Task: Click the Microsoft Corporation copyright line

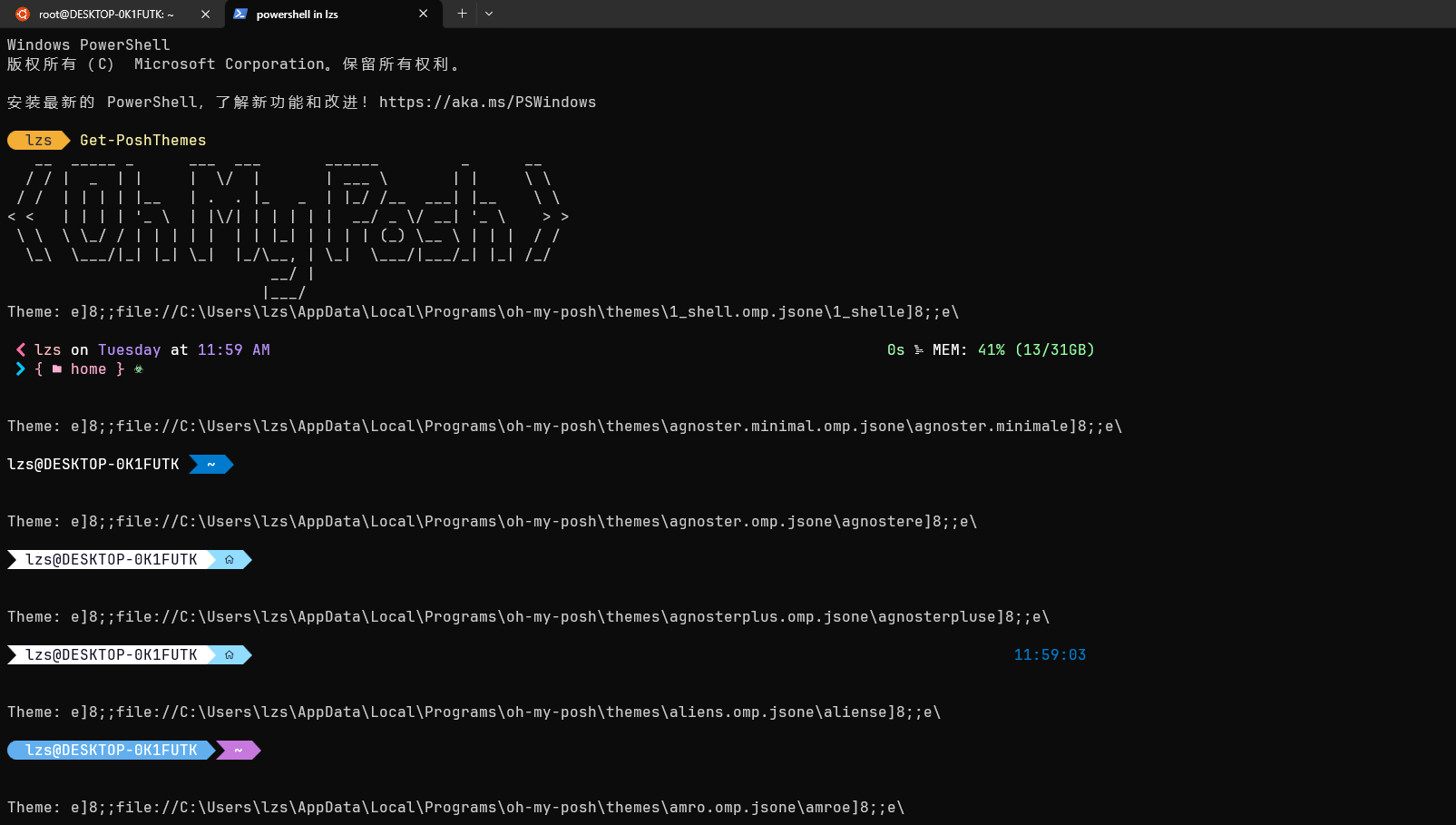Action: tap(234, 64)
